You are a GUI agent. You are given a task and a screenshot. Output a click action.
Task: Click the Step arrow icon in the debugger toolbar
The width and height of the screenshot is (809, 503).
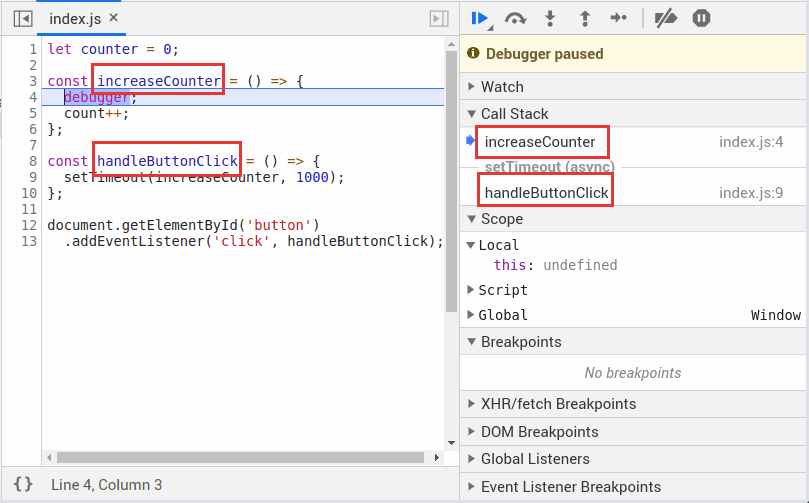tap(618, 18)
